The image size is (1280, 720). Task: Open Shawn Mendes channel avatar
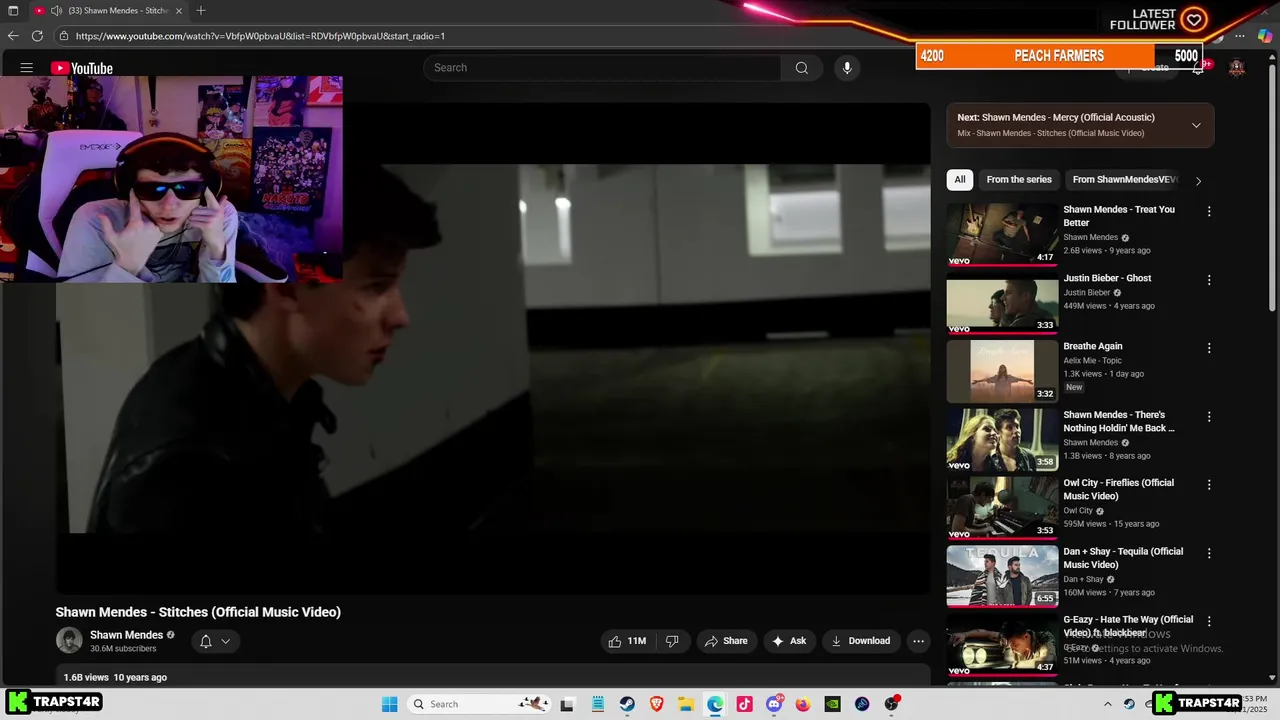tap(69, 641)
